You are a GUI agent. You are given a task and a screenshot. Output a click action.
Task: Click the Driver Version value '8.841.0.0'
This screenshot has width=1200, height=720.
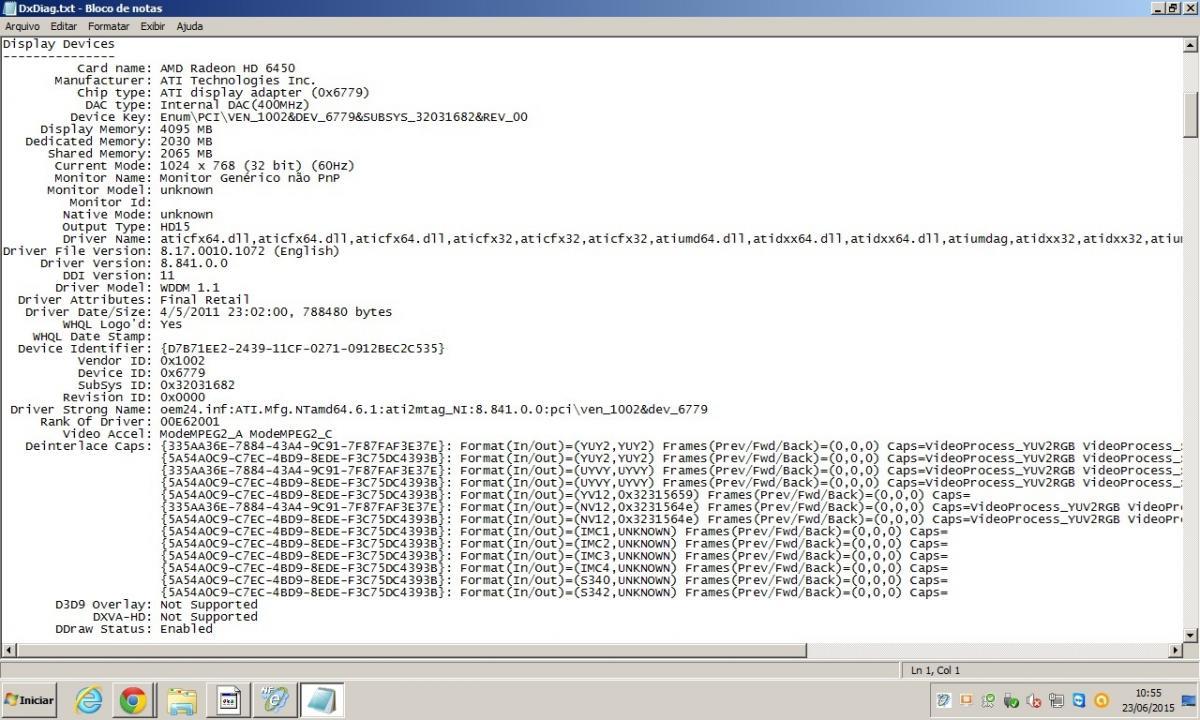(x=194, y=263)
